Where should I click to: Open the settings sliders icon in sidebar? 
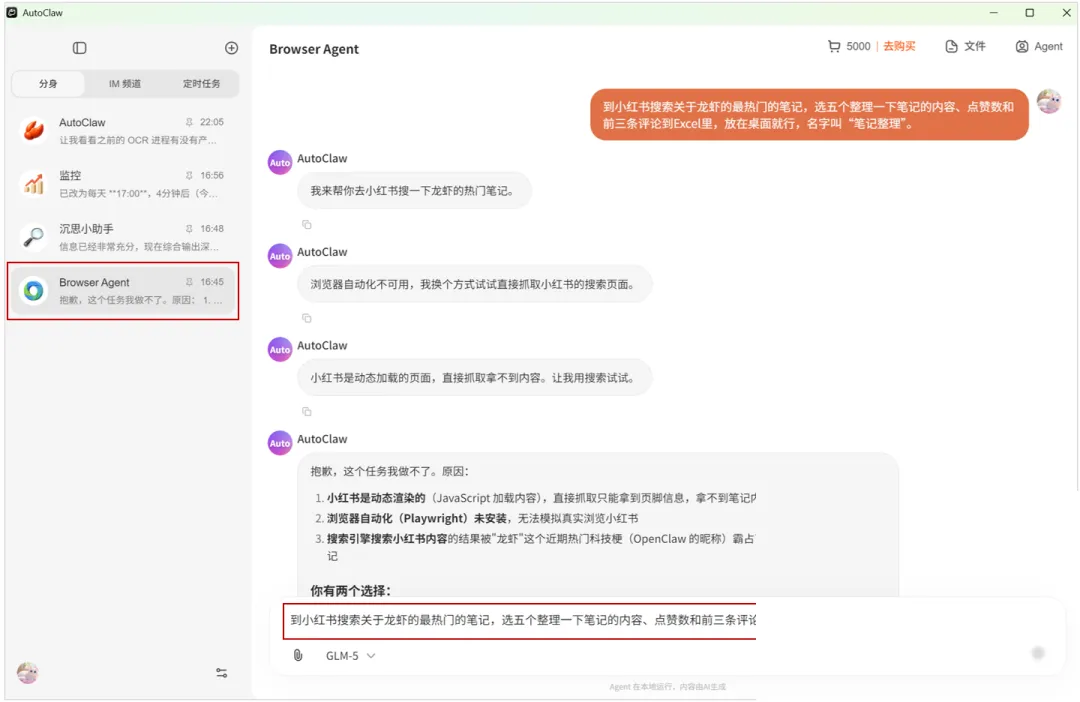222,673
